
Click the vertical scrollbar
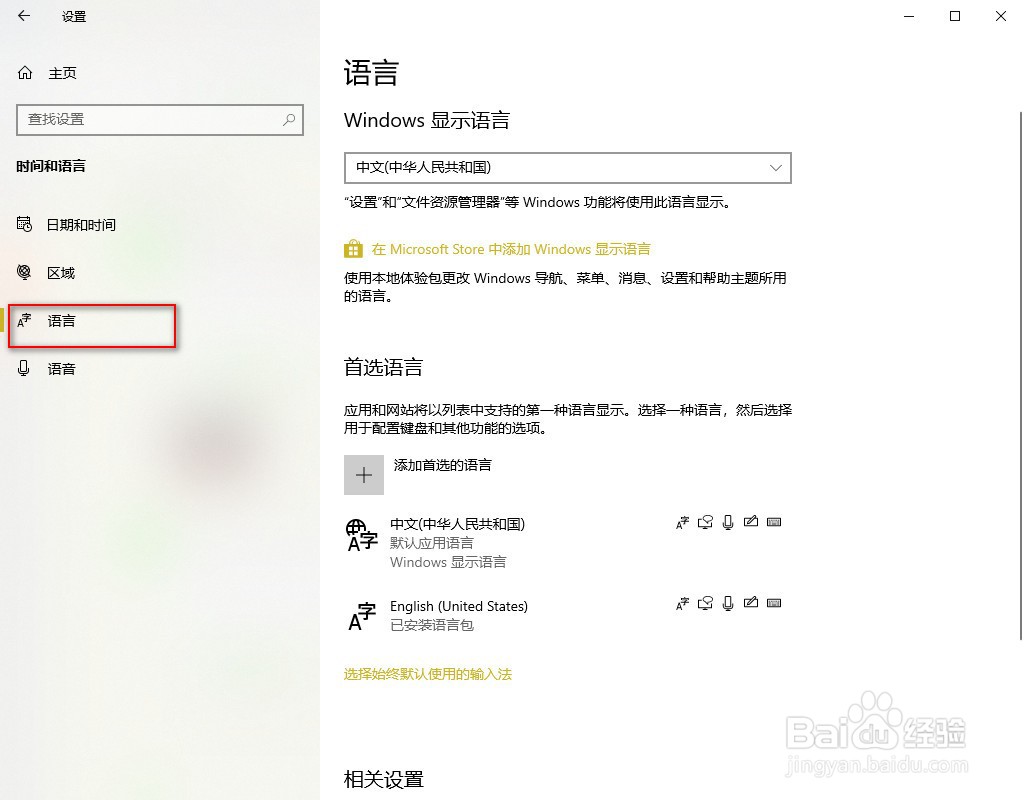[x=1020, y=376]
